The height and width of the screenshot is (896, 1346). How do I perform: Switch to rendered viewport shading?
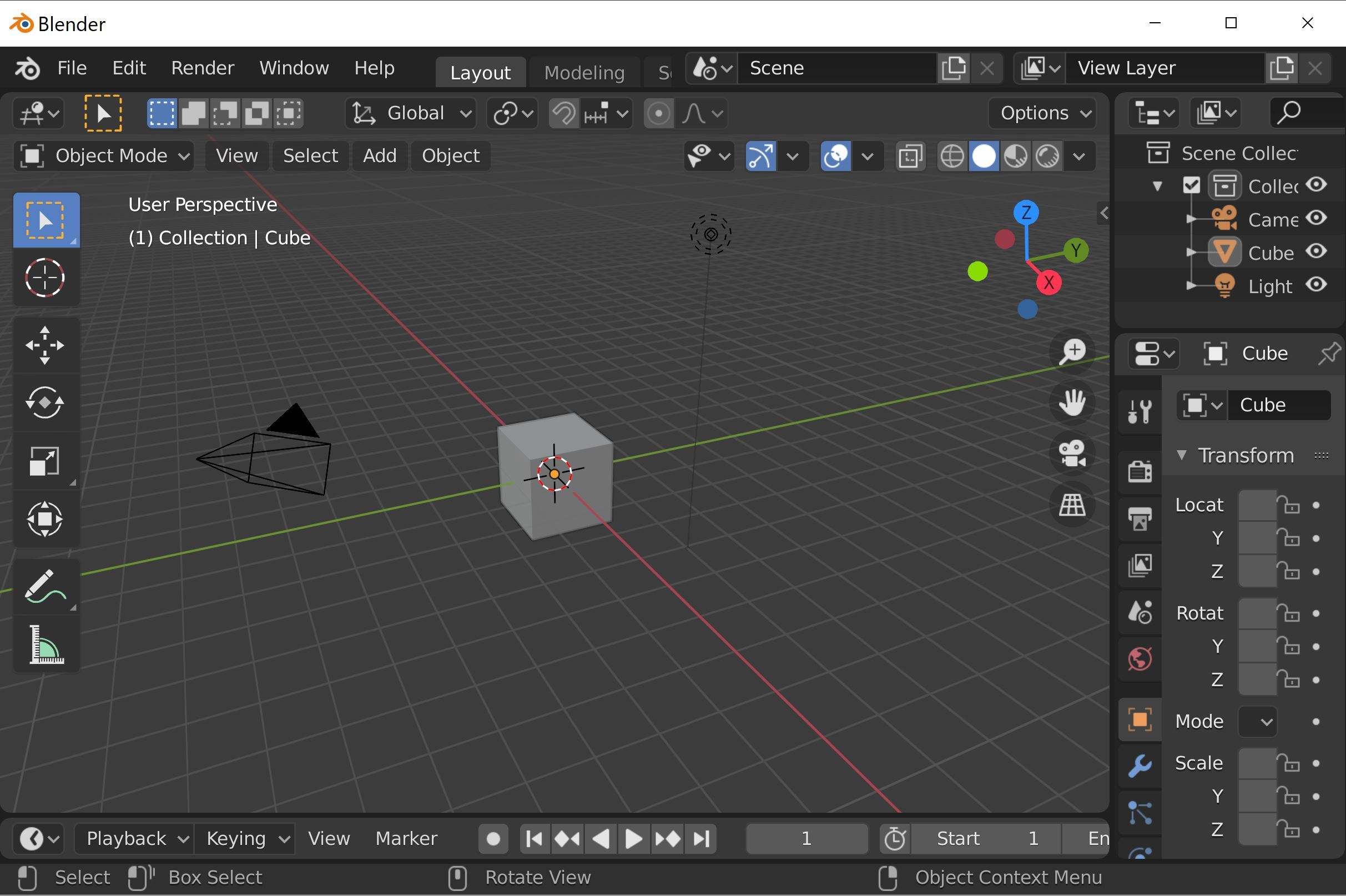click(1047, 156)
